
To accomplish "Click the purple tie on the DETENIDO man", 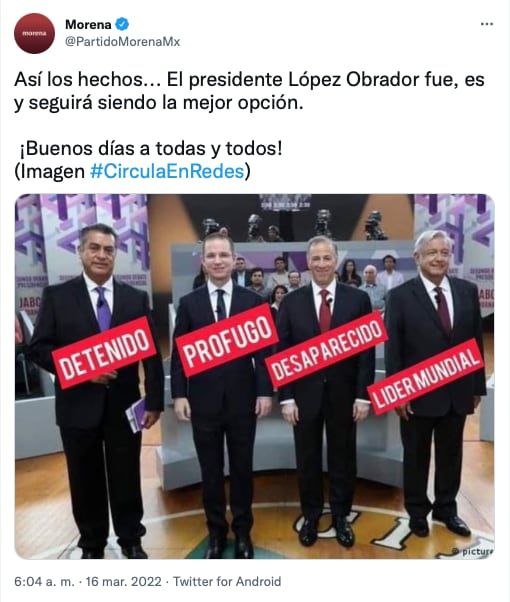I will click(x=103, y=308).
